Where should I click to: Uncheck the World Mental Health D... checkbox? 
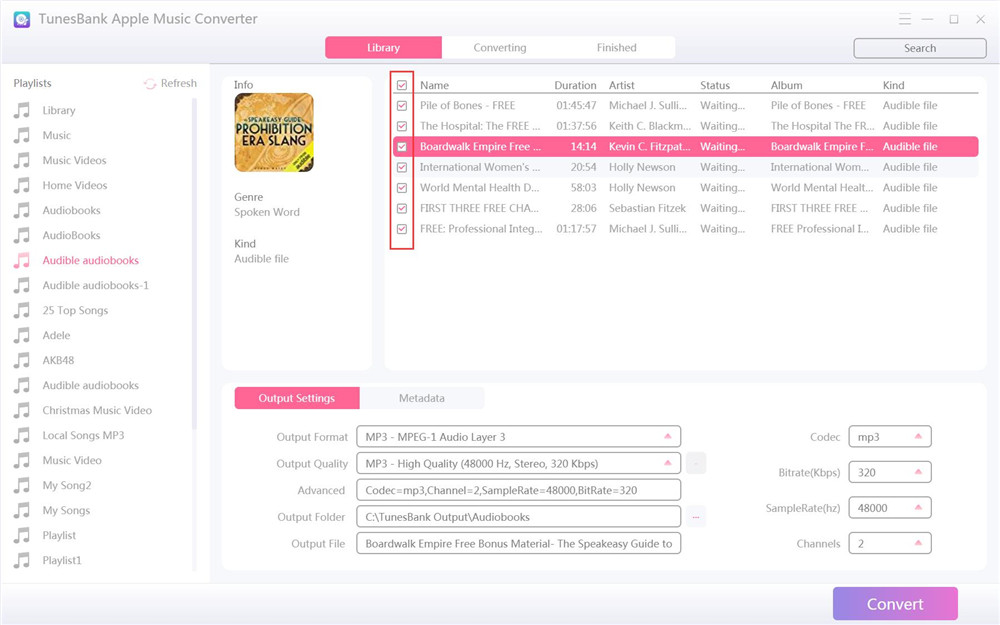pos(402,188)
